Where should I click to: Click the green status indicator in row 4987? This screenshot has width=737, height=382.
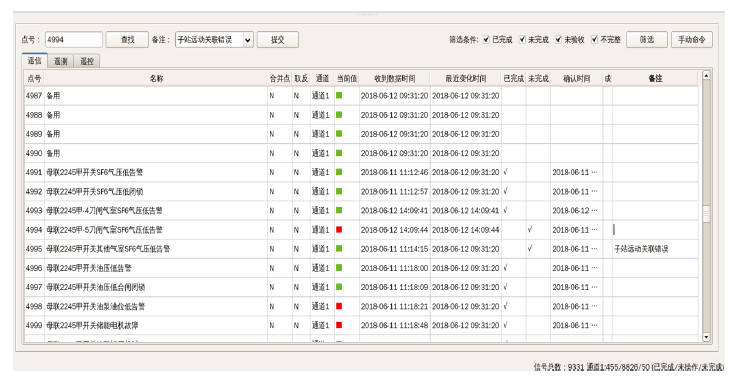point(339,95)
